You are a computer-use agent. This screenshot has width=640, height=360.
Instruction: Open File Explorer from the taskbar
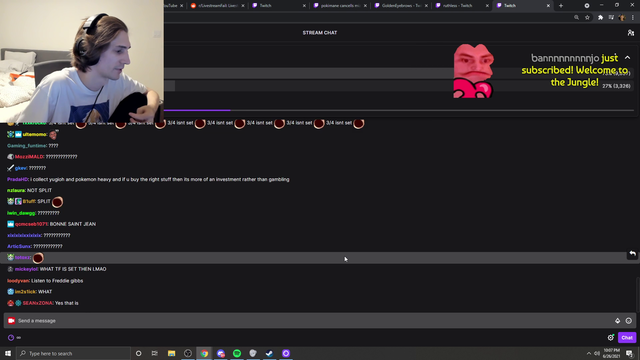coord(171,353)
